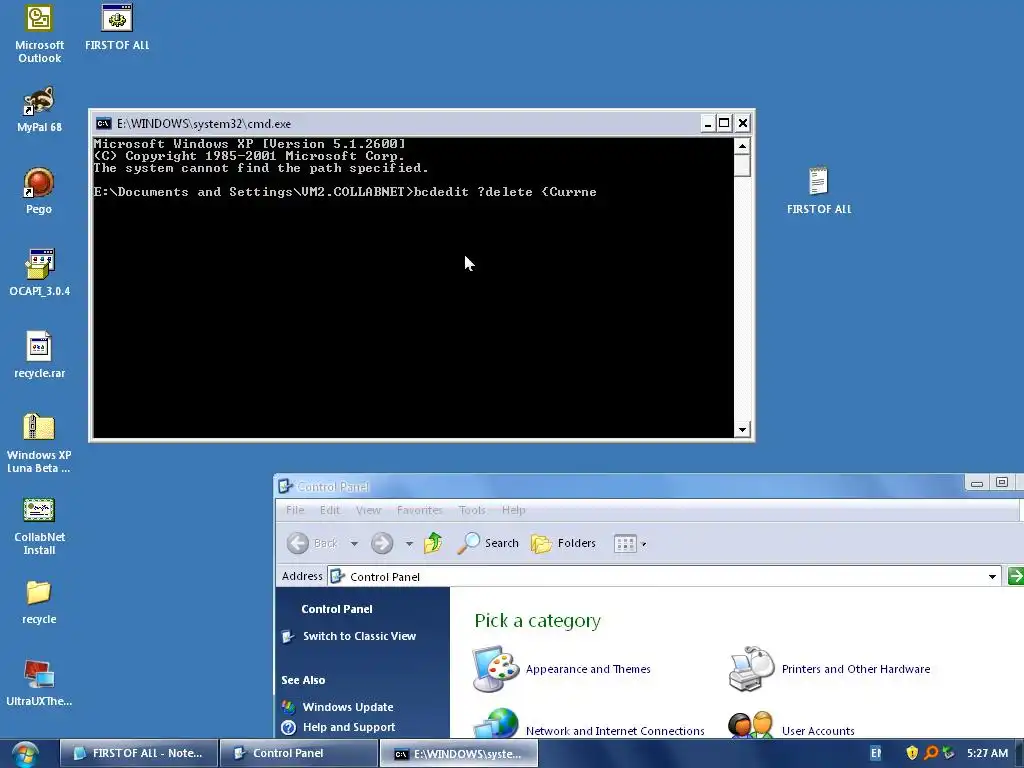Open Views button in toolbar
The width and height of the screenshot is (1024, 768).
point(625,543)
